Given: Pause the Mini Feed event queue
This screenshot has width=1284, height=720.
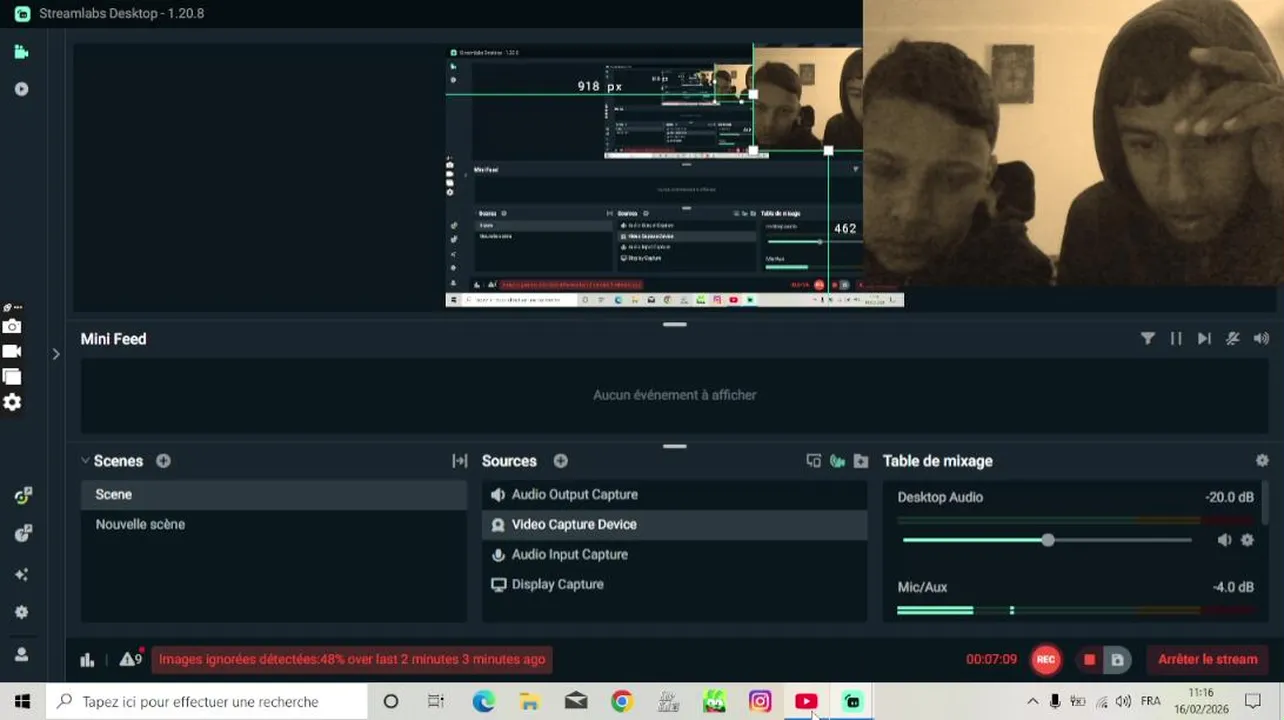Looking at the screenshot, I should point(1176,339).
